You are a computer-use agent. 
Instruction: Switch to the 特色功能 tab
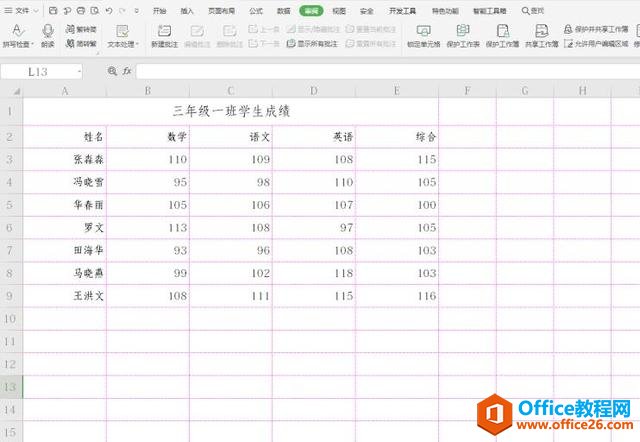tap(445, 11)
